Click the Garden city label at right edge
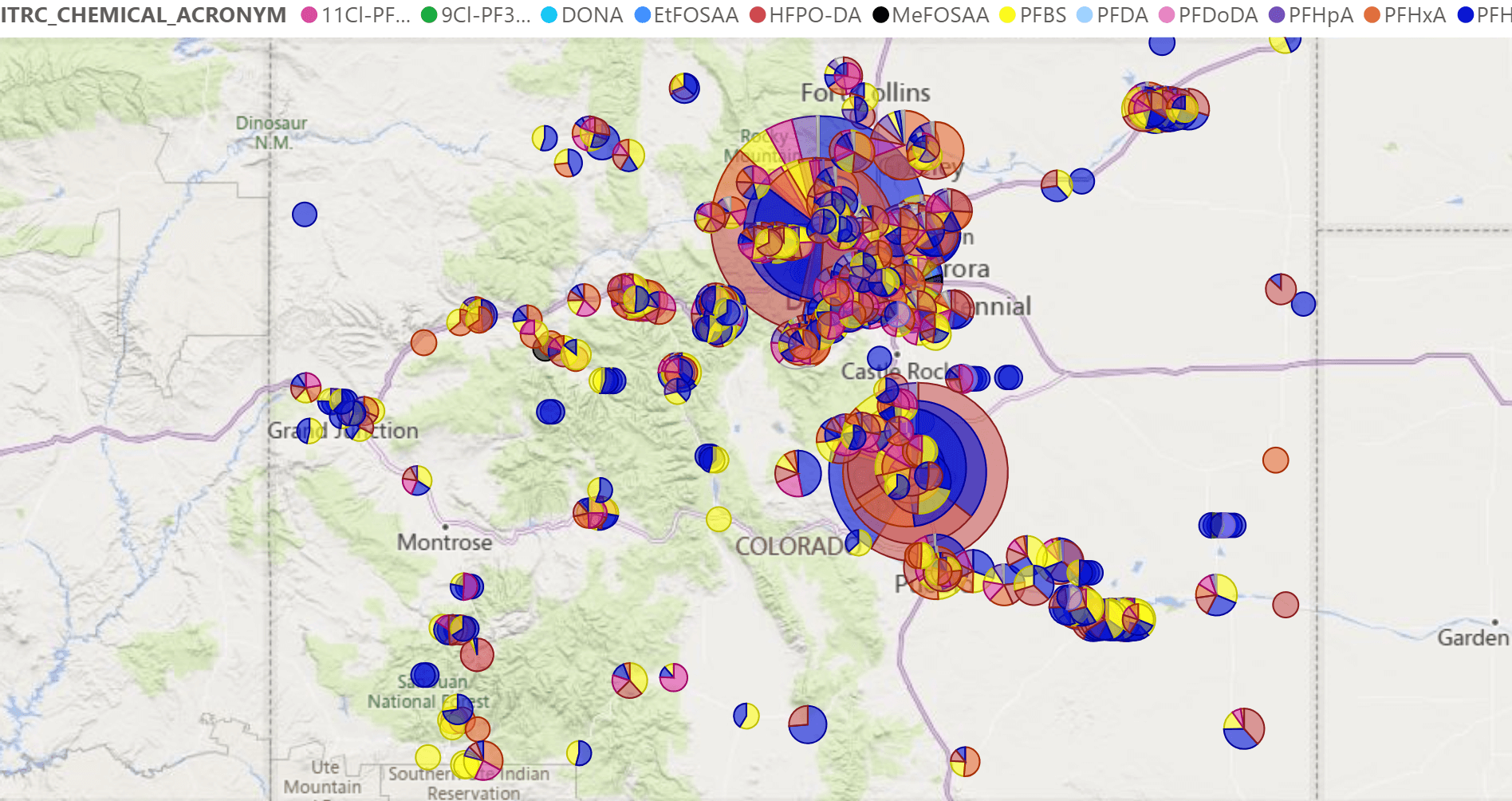Screen dimensions: 1512x801 click(1473, 637)
